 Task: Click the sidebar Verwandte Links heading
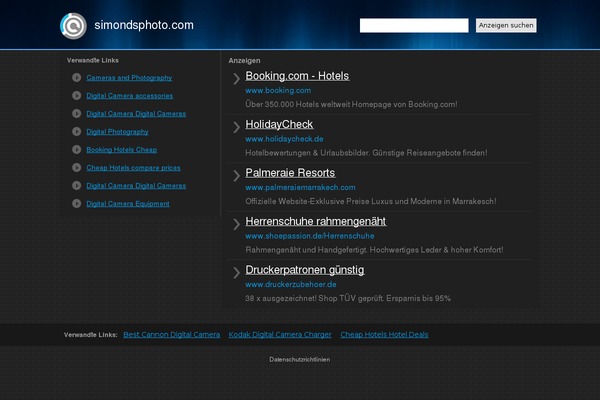pos(93,60)
